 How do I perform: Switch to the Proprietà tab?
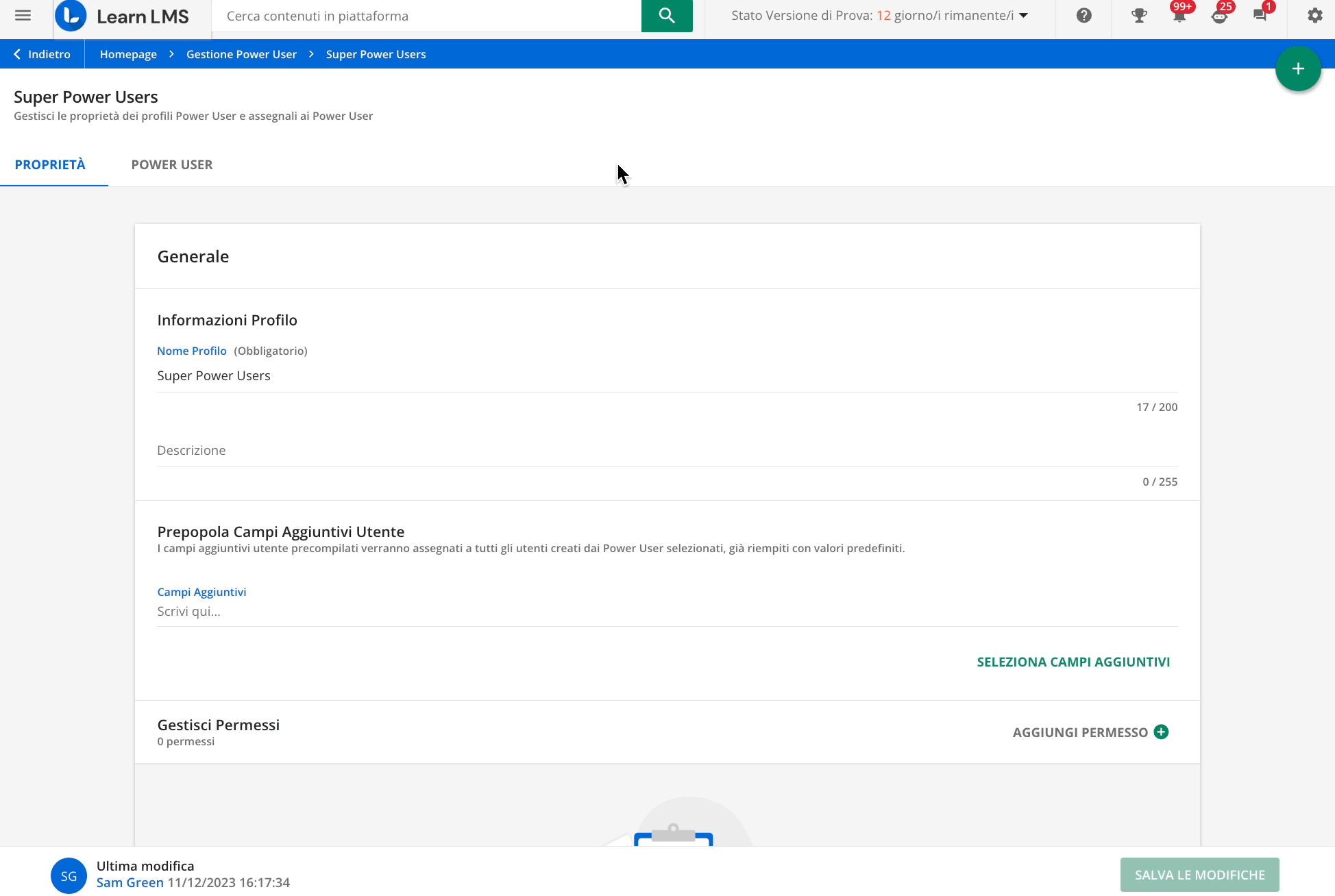[x=50, y=164]
